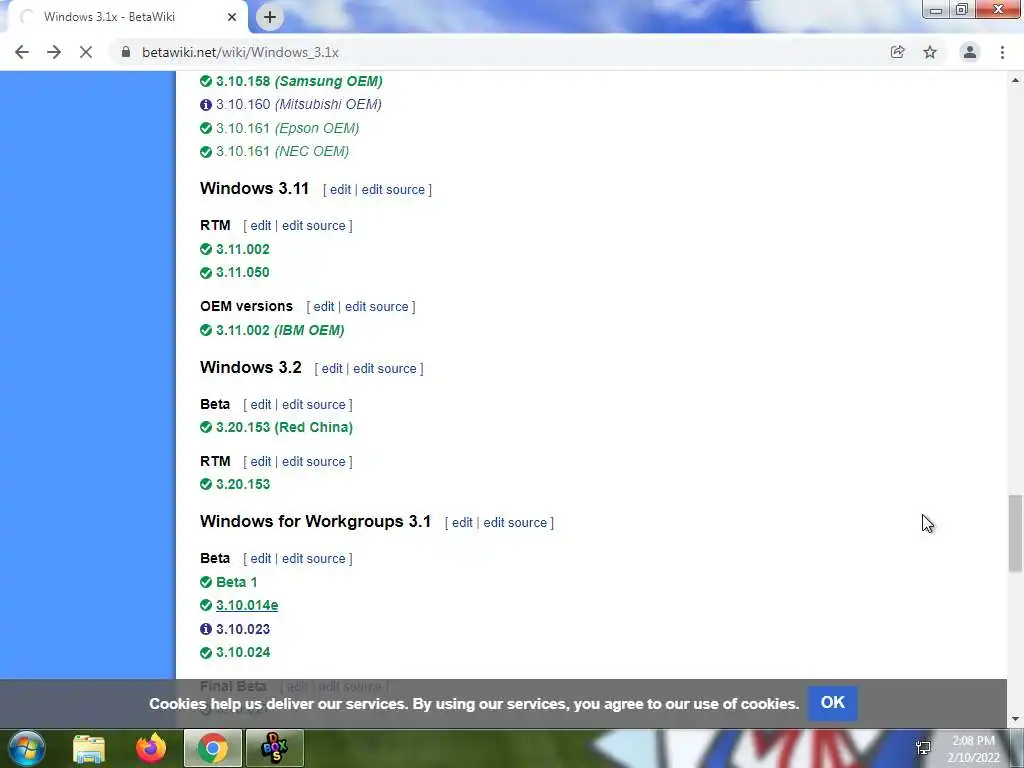This screenshot has width=1024, height=768.
Task: Open 3.10.161 Epson OEM build
Action: [287, 128]
